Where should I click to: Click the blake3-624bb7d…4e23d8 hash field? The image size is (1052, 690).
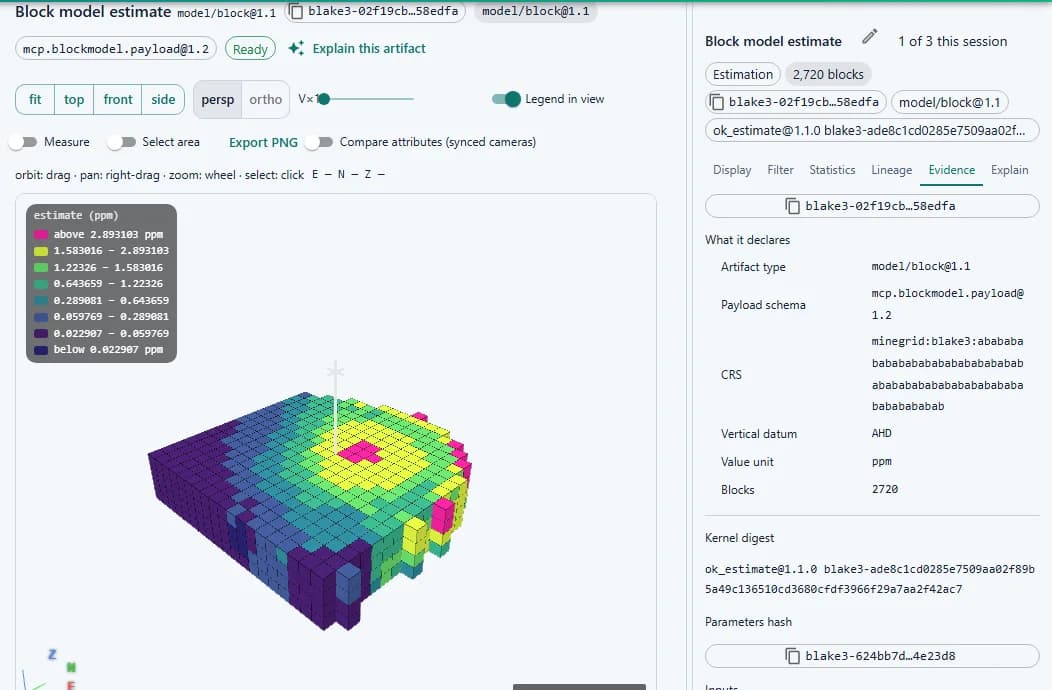click(872, 656)
